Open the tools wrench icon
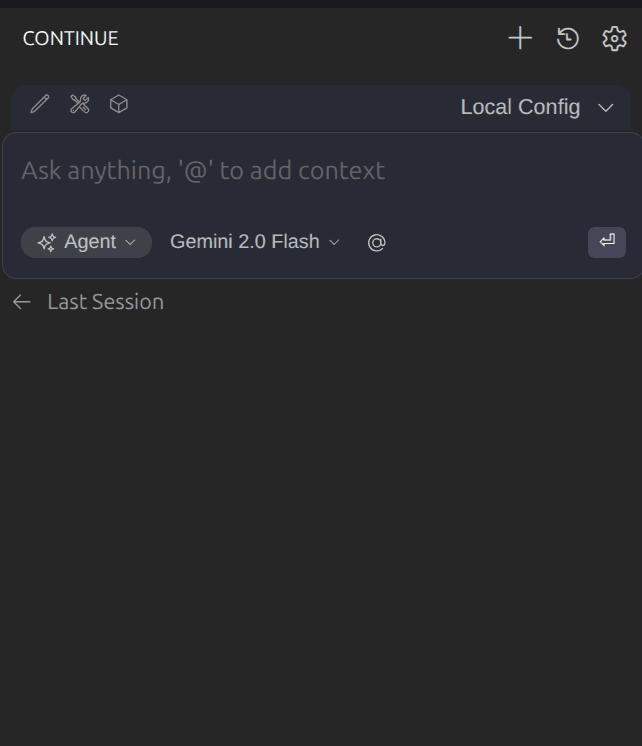The height and width of the screenshot is (746, 642). [80, 104]
